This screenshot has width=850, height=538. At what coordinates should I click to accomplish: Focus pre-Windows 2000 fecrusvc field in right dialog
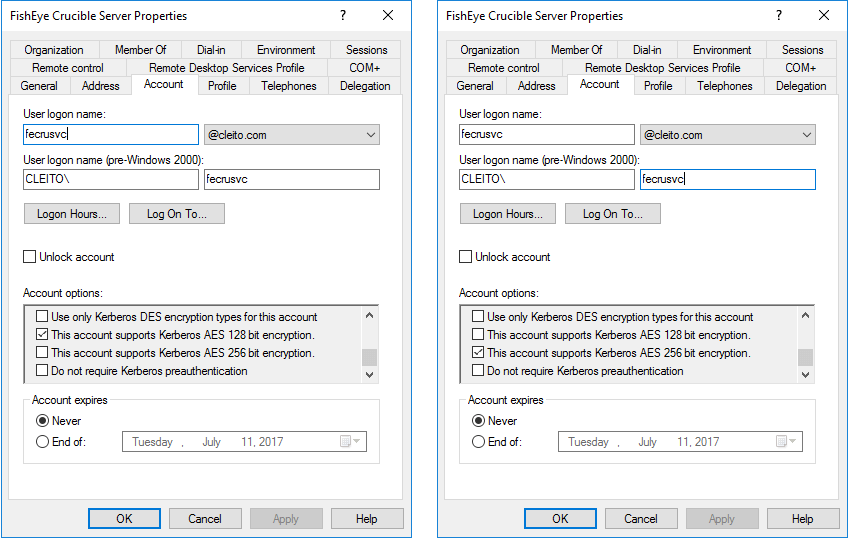(x=727, y=180)
